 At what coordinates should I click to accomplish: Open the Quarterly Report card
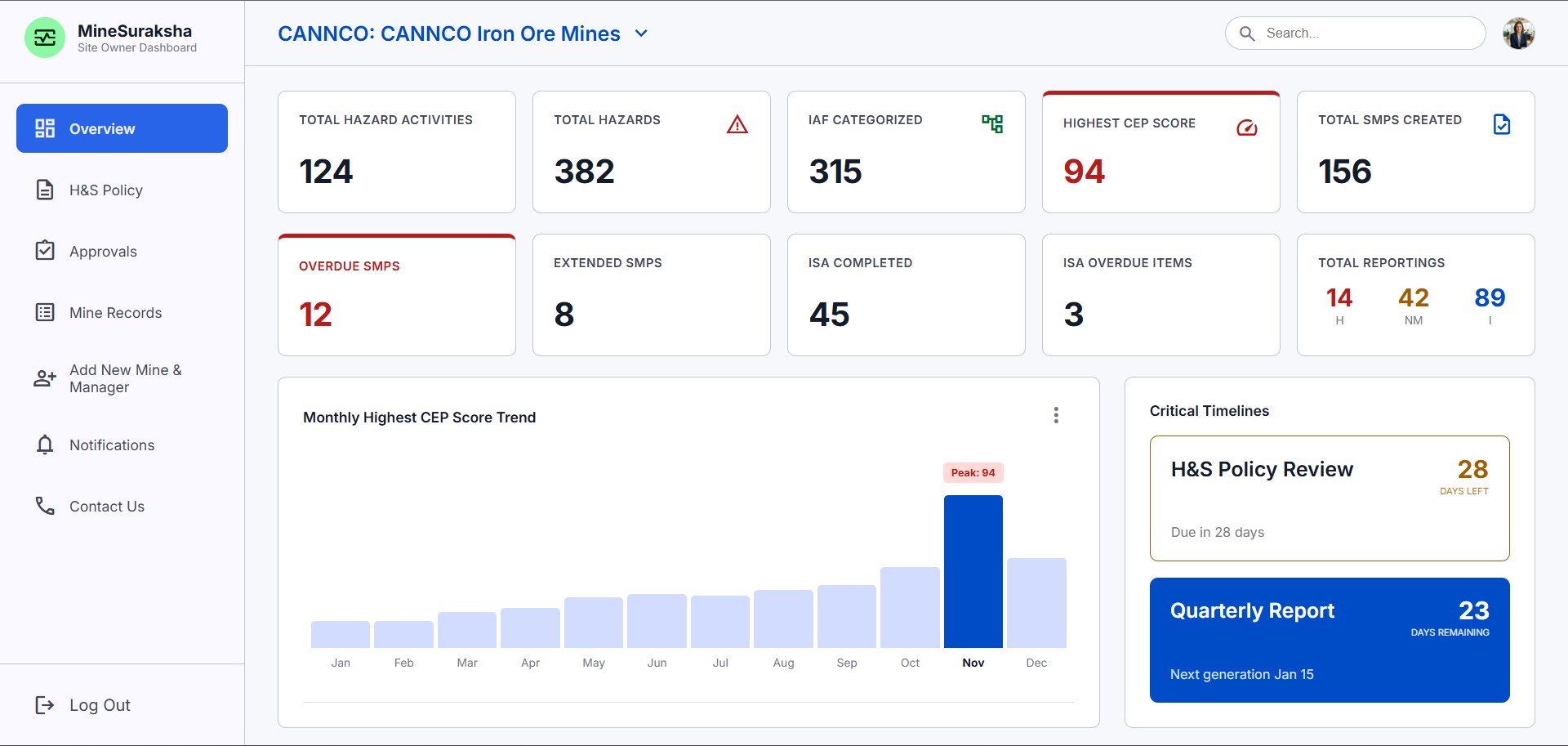[1330, 640]
